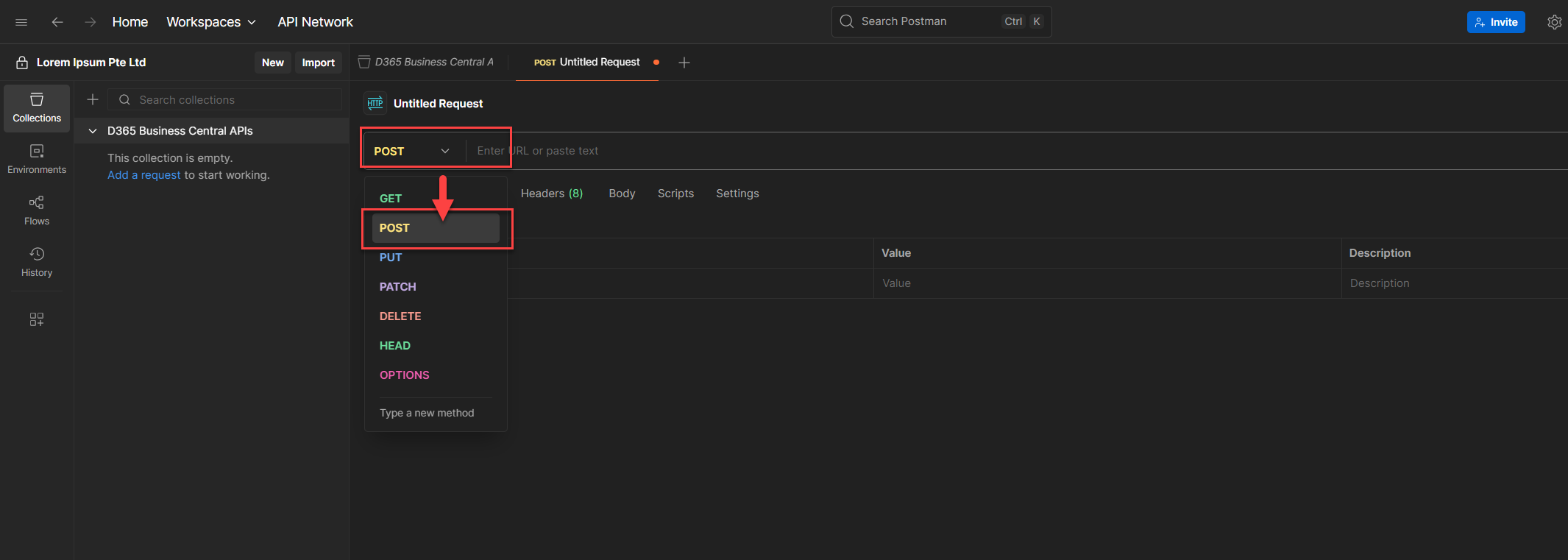Viewport: 1568px width, 560px height.
Task: Select POST from the method list
Action: [436, 228]
